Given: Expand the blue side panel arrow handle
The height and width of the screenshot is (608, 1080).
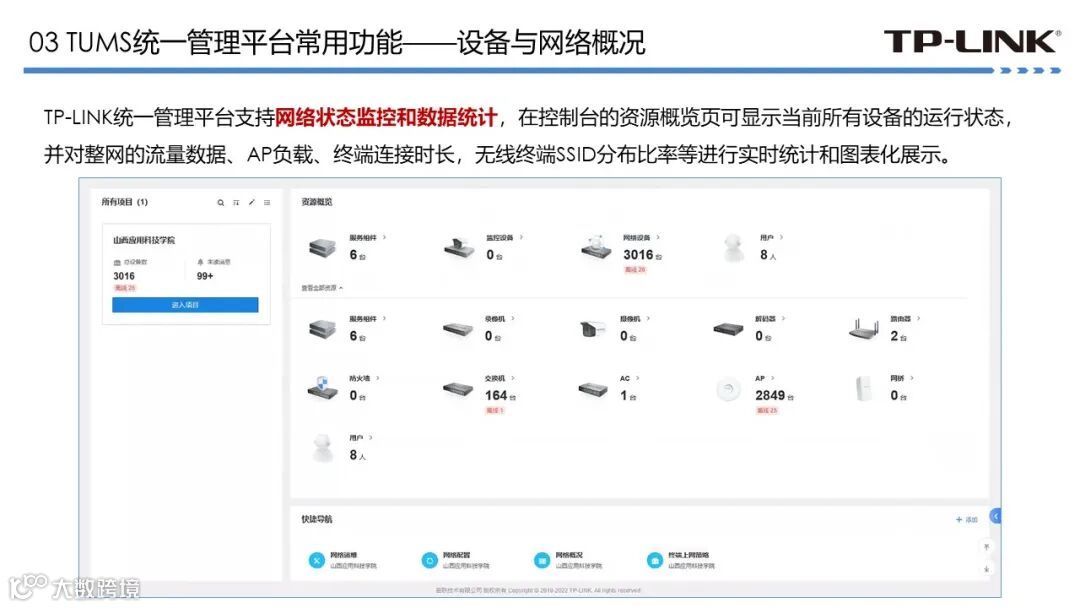Looking at the screenshot, I should (x=995, y=516).
